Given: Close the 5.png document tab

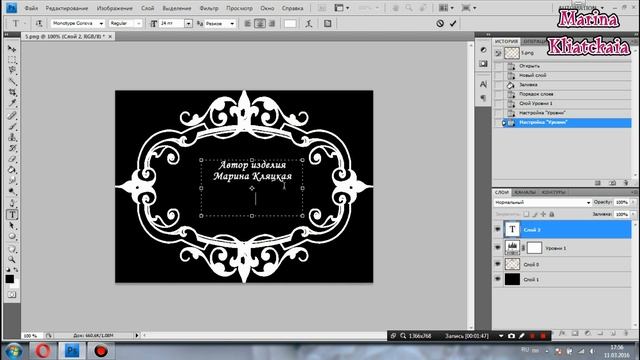Looking at the screenshot, I should coord(110,37).
